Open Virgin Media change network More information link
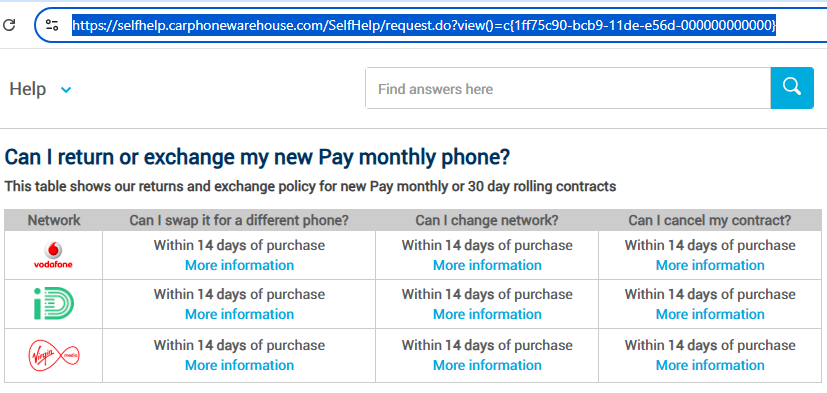The height and width of the screenshot is (393, 827). 487,366
